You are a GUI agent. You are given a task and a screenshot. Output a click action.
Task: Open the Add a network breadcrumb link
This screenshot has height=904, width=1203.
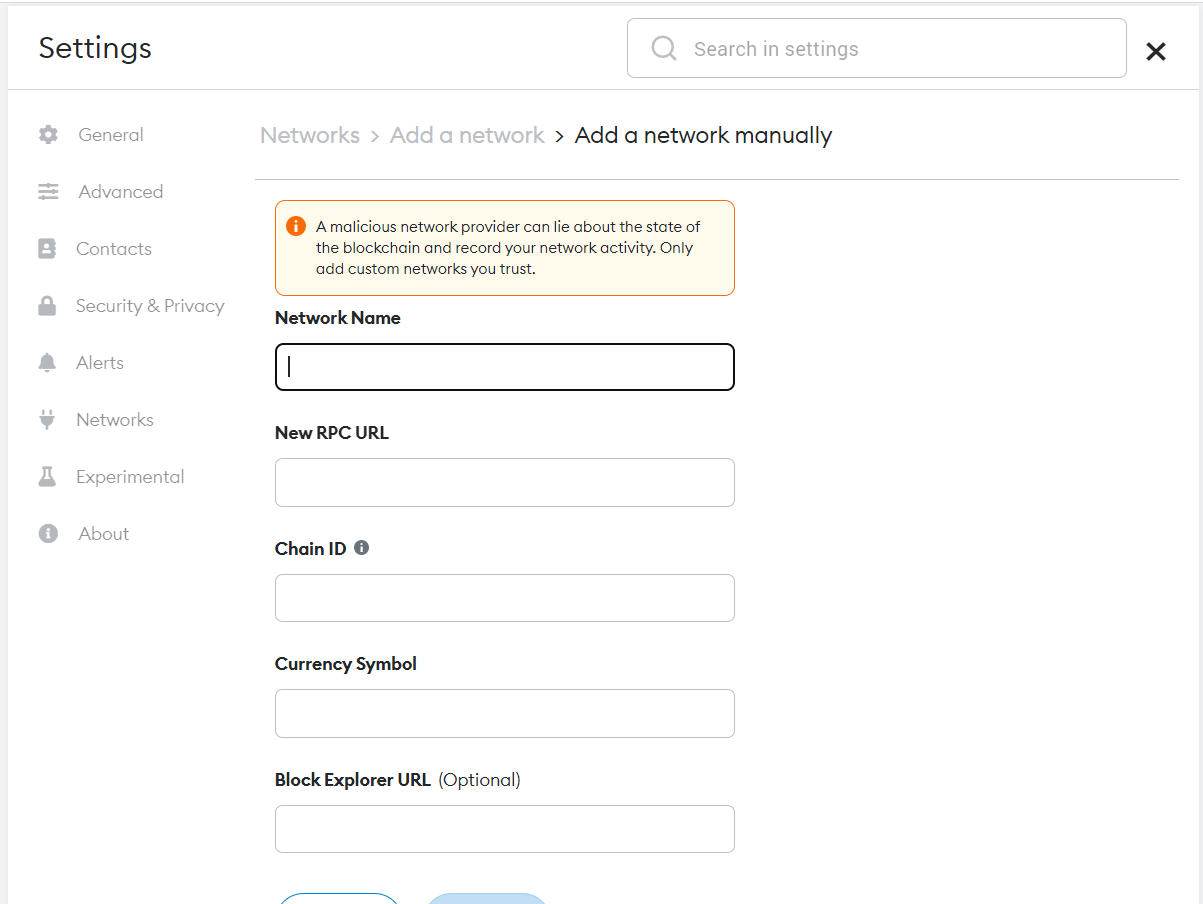pos(467,135)
